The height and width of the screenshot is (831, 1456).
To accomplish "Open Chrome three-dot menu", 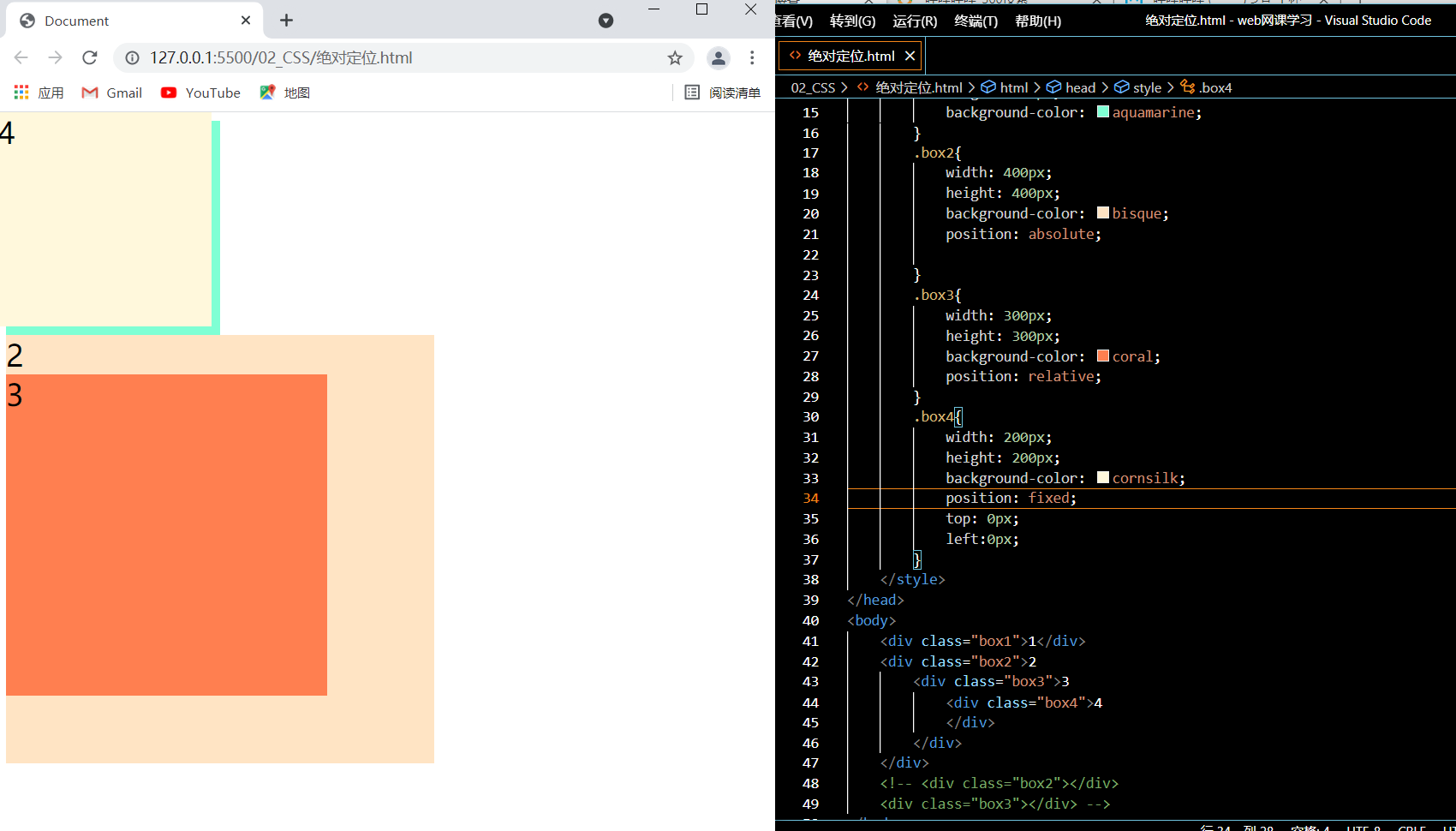I will click(752, 57).
